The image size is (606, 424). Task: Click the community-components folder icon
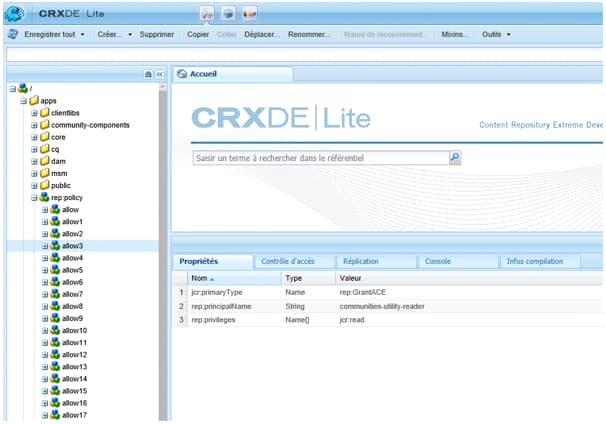(45, 125)
